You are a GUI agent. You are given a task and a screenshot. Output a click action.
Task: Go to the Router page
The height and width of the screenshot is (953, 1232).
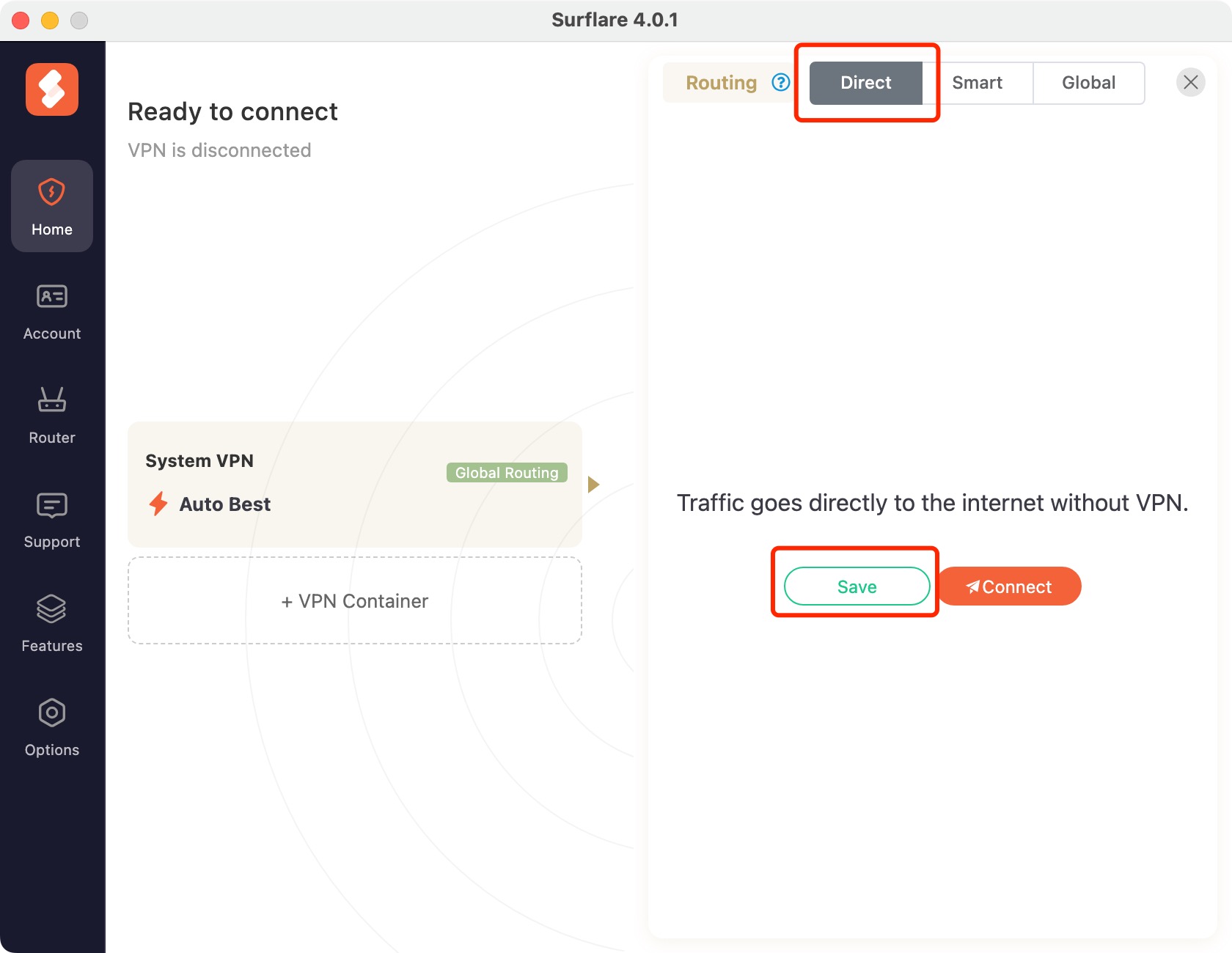51,416
